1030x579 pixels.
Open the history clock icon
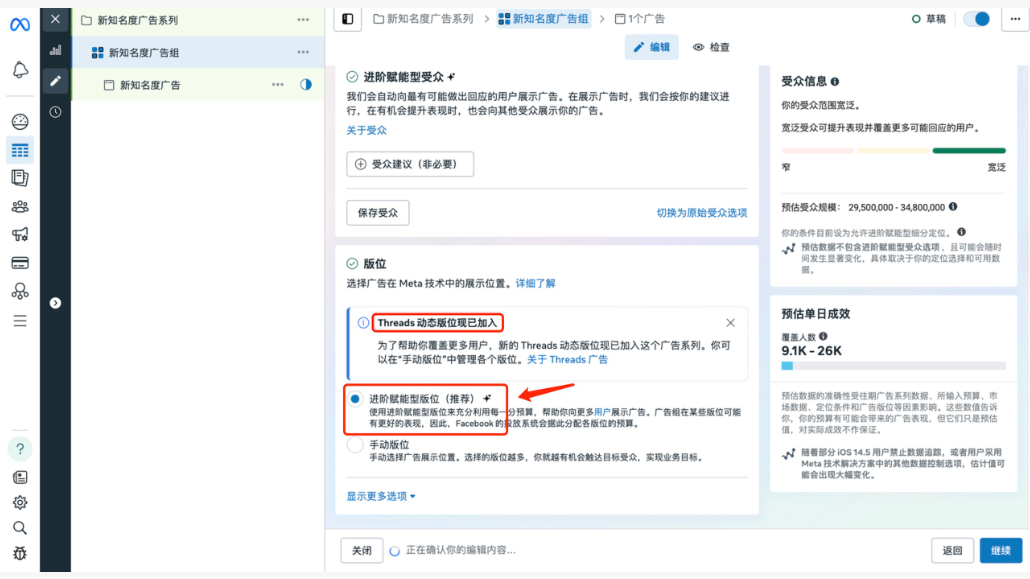point(55,112)
